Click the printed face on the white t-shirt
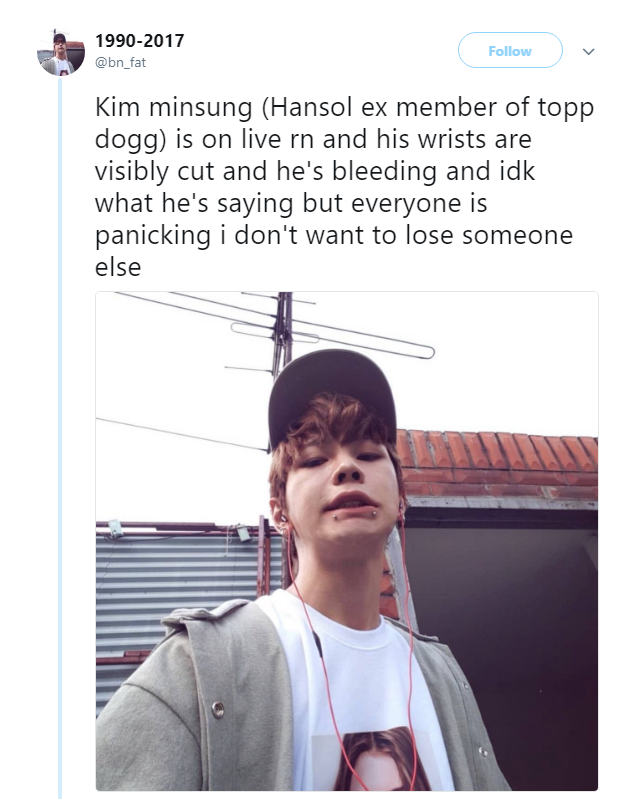This screenshot has height=799, width=634. (x=377, y=762)
